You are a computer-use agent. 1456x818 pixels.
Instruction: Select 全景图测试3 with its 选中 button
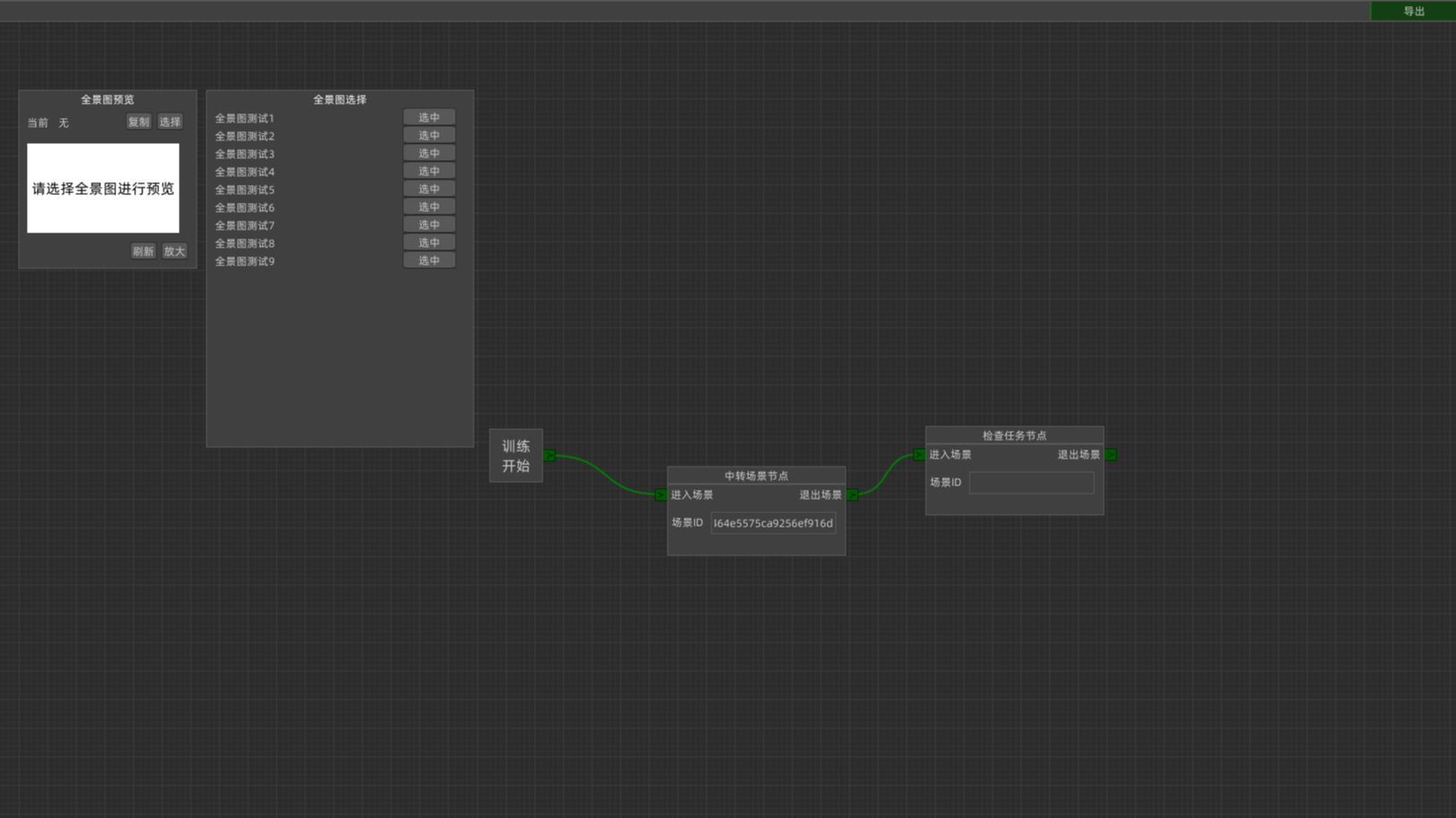pyautogui.click(x=429, y=154)
